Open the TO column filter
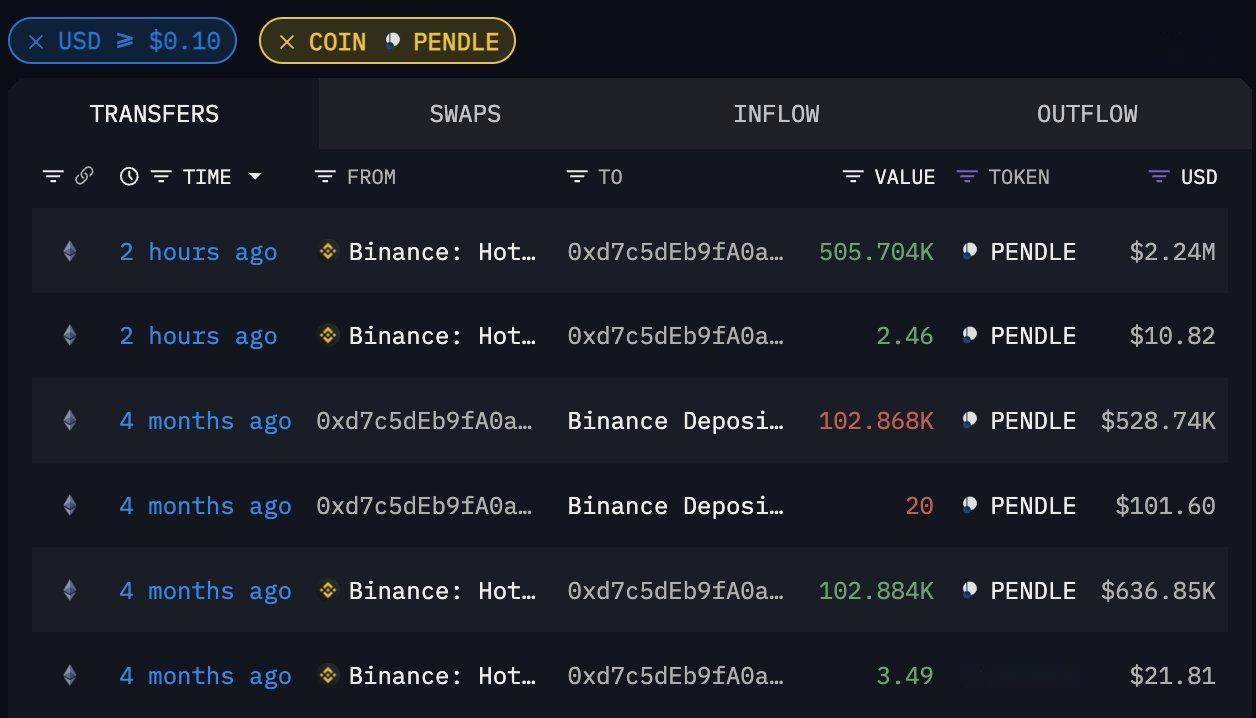 577,177
